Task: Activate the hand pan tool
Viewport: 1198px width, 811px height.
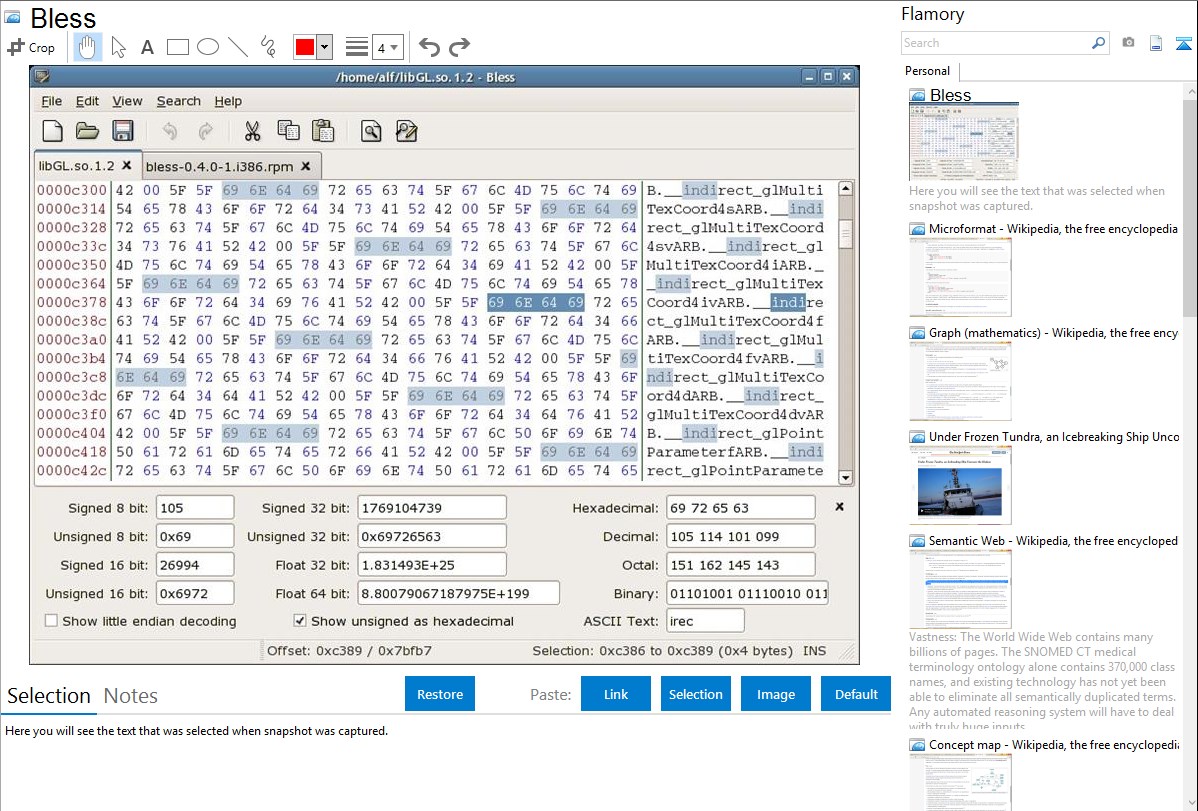Action: pos(87,47)
